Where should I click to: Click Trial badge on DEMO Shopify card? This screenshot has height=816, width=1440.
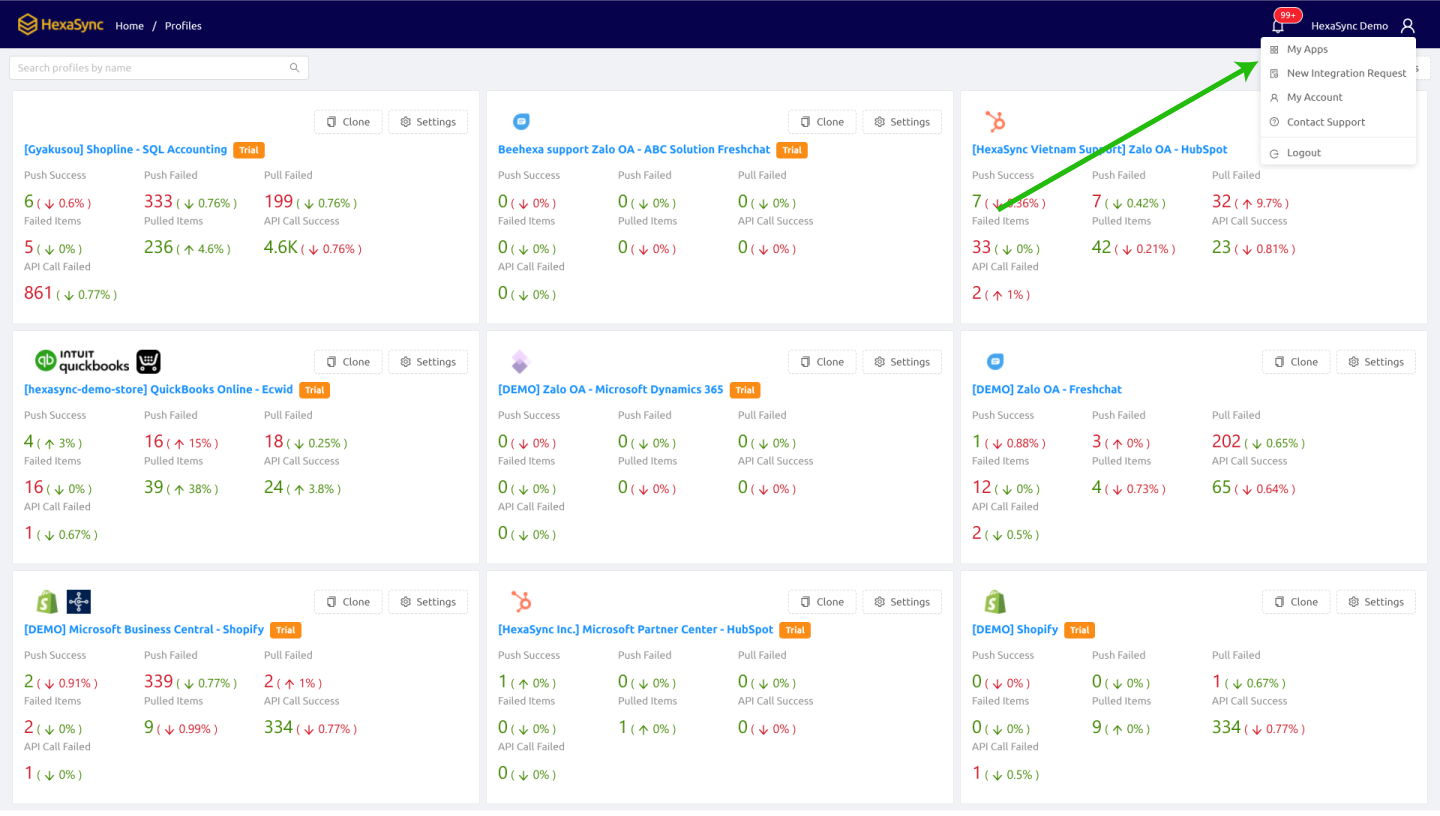1079,630
